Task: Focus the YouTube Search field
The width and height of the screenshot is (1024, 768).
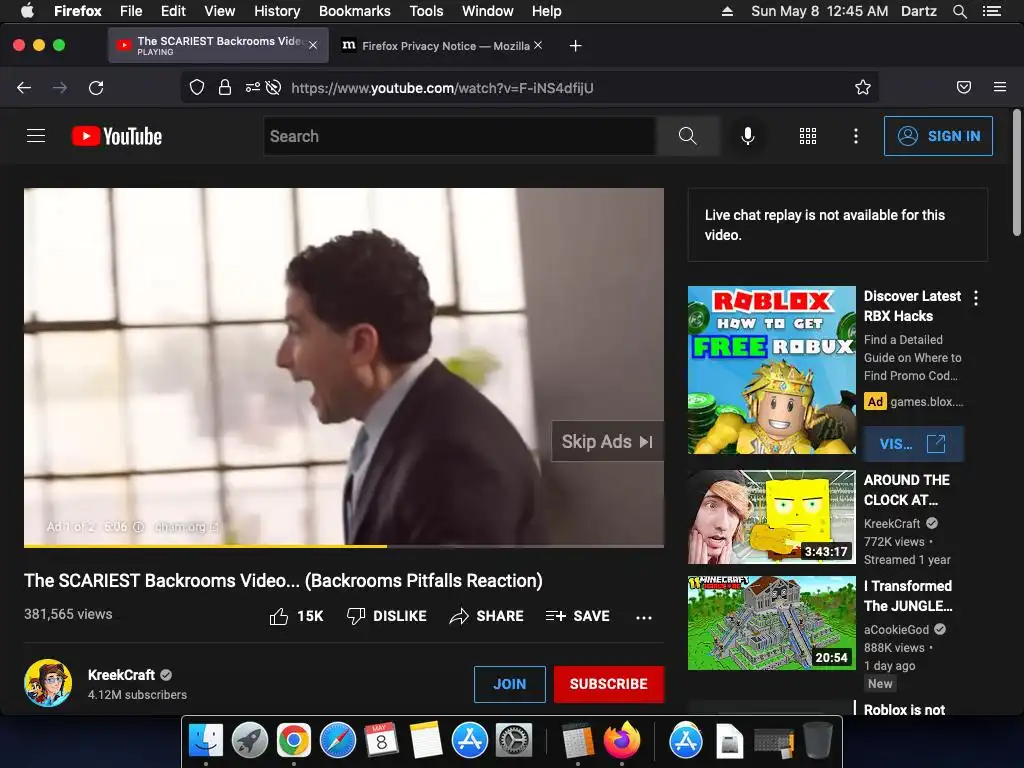Action: click(x=460, y=136)
